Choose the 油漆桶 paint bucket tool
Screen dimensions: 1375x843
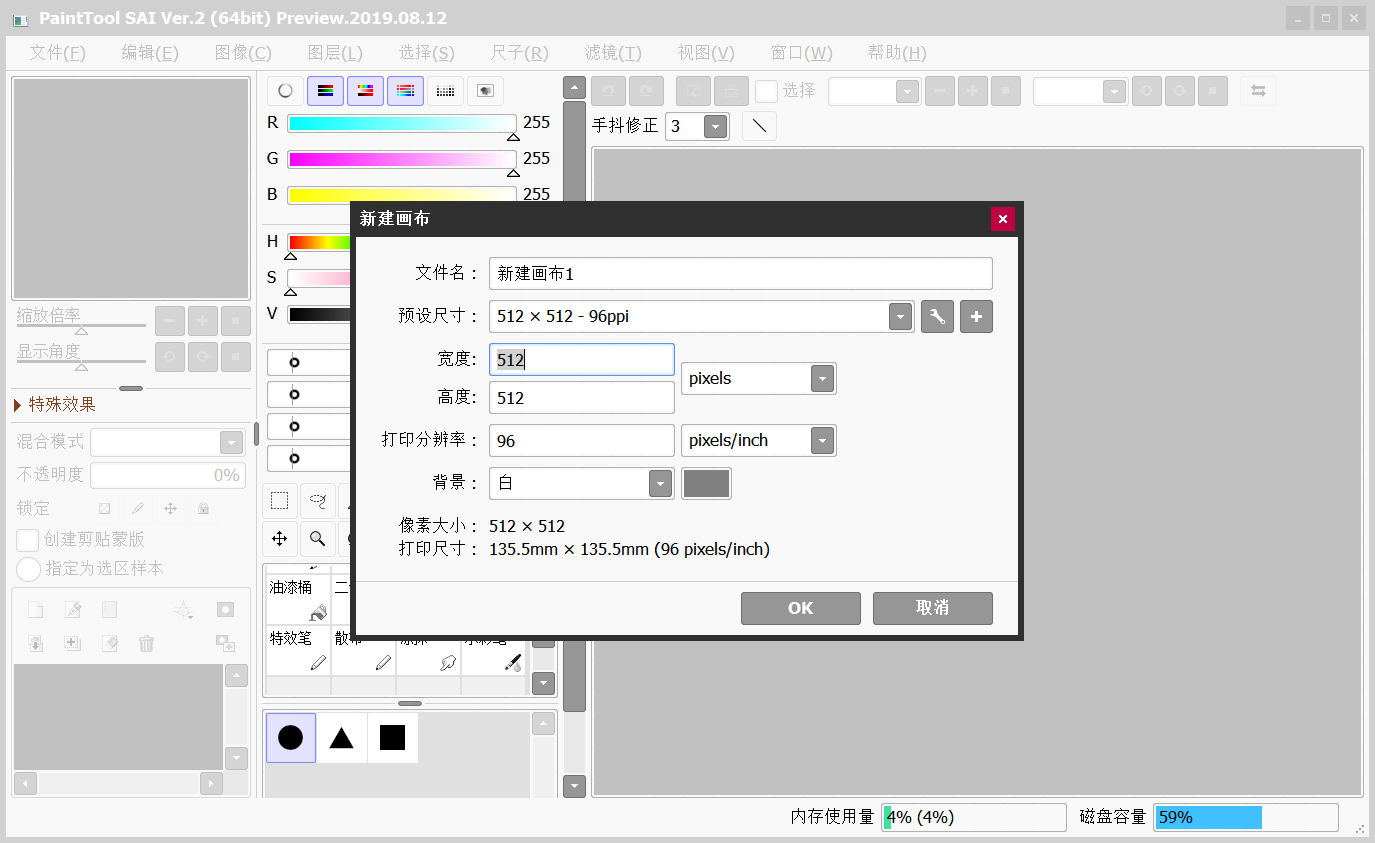point(298,599)
